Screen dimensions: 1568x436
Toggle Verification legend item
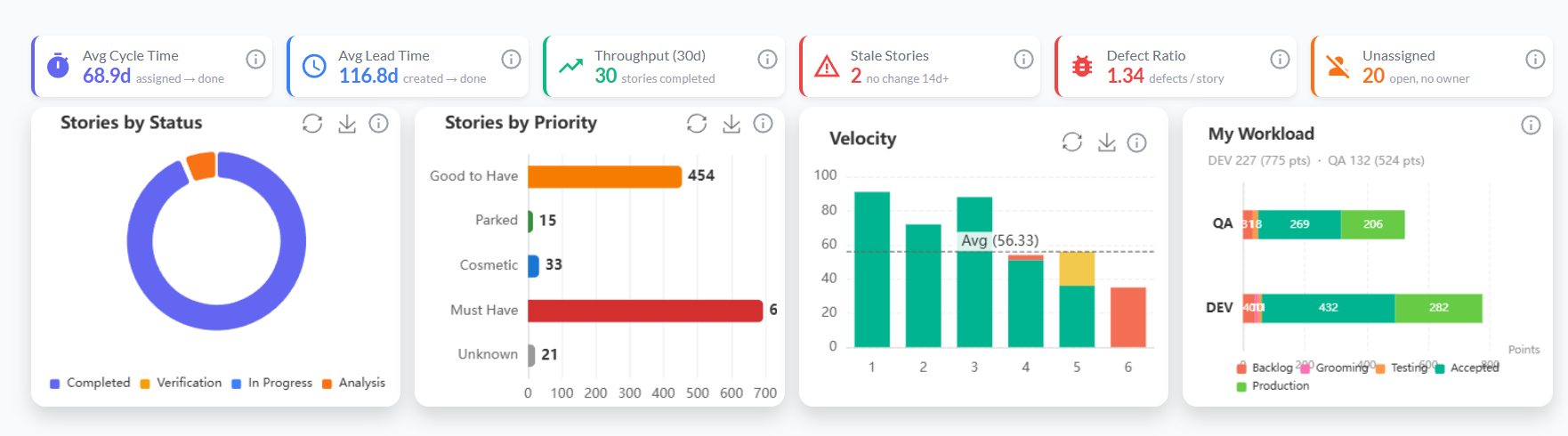[x=181, y=383]
